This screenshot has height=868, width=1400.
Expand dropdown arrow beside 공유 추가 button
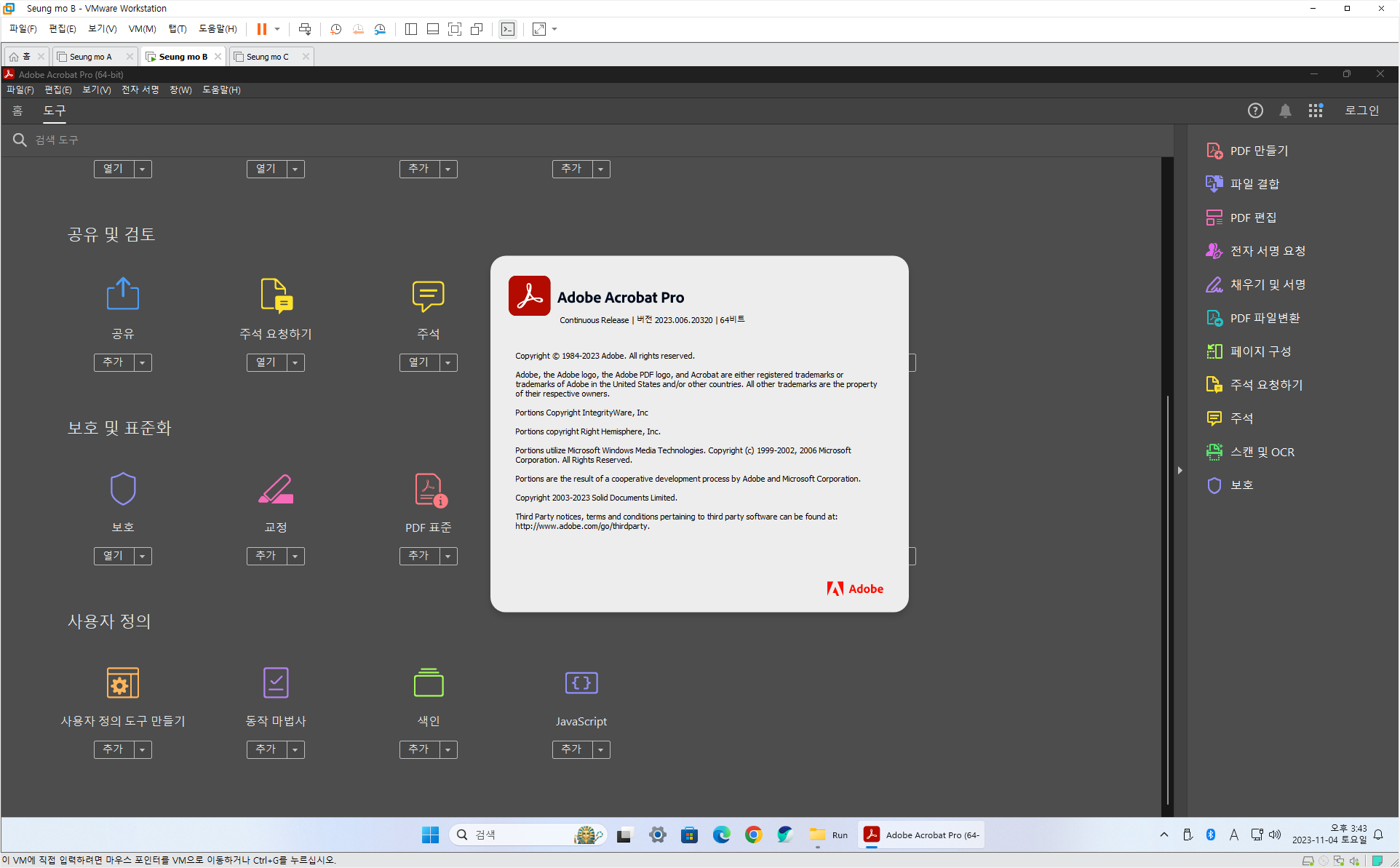coord(143,362)
